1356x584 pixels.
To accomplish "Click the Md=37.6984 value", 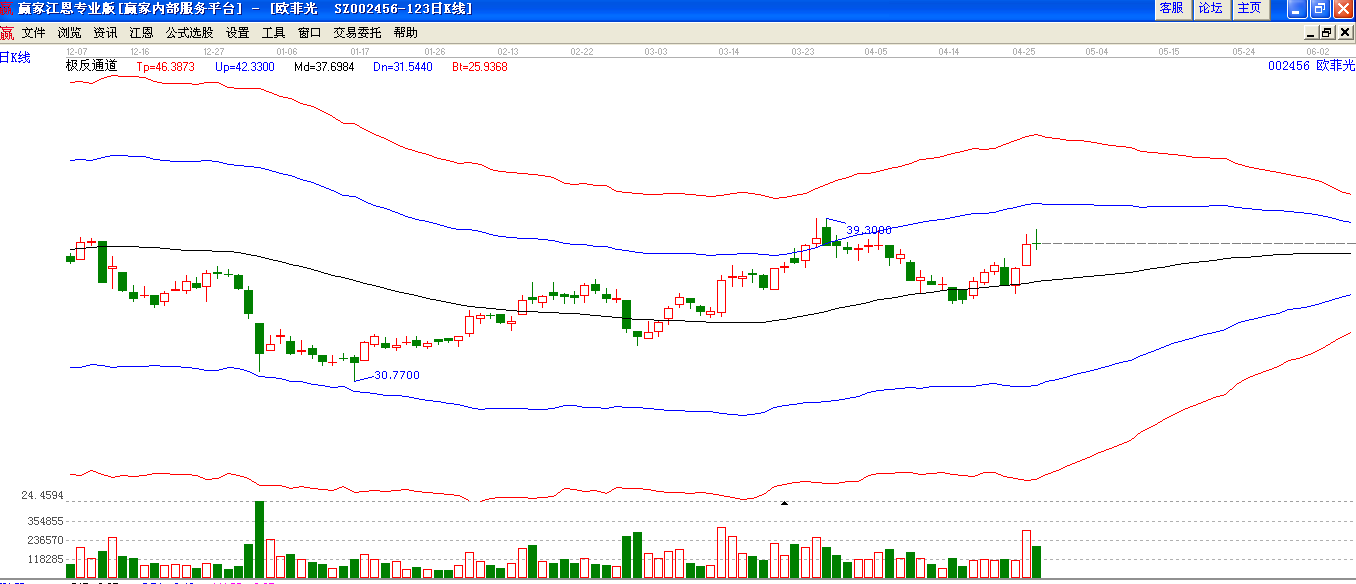I will (x=324, y=67).
